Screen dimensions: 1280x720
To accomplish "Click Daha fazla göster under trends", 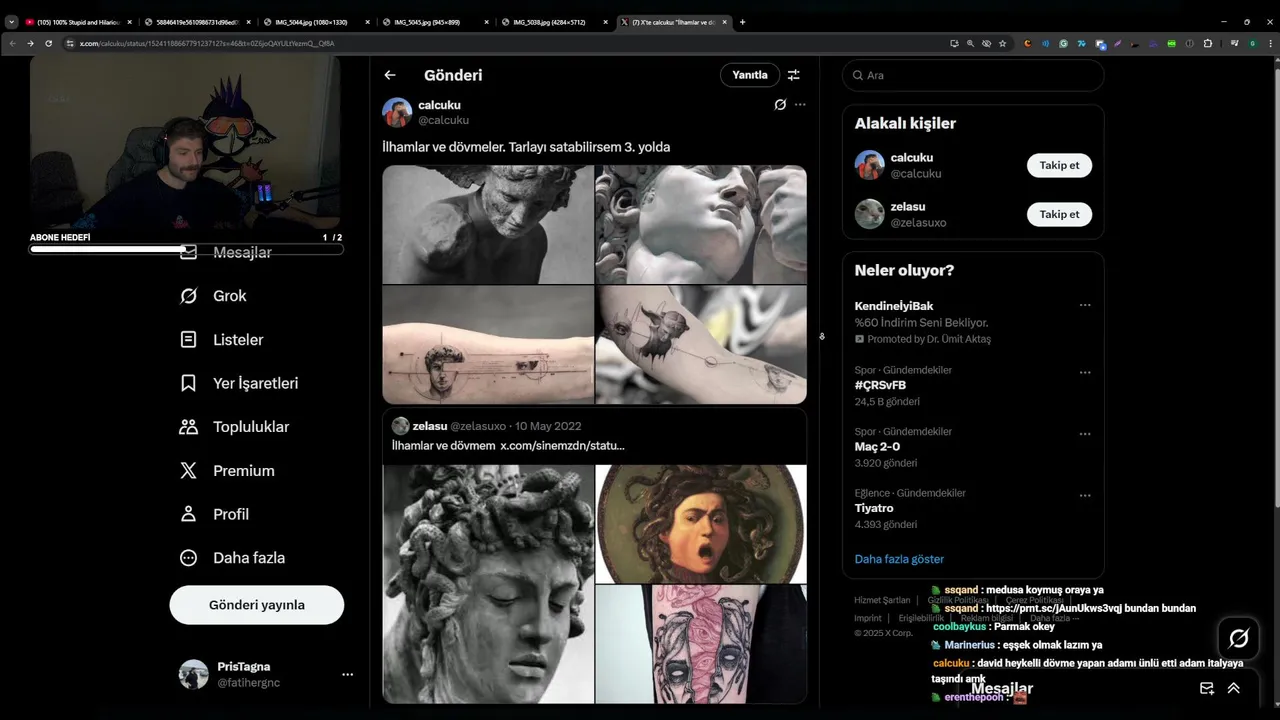I will point(899,559).
